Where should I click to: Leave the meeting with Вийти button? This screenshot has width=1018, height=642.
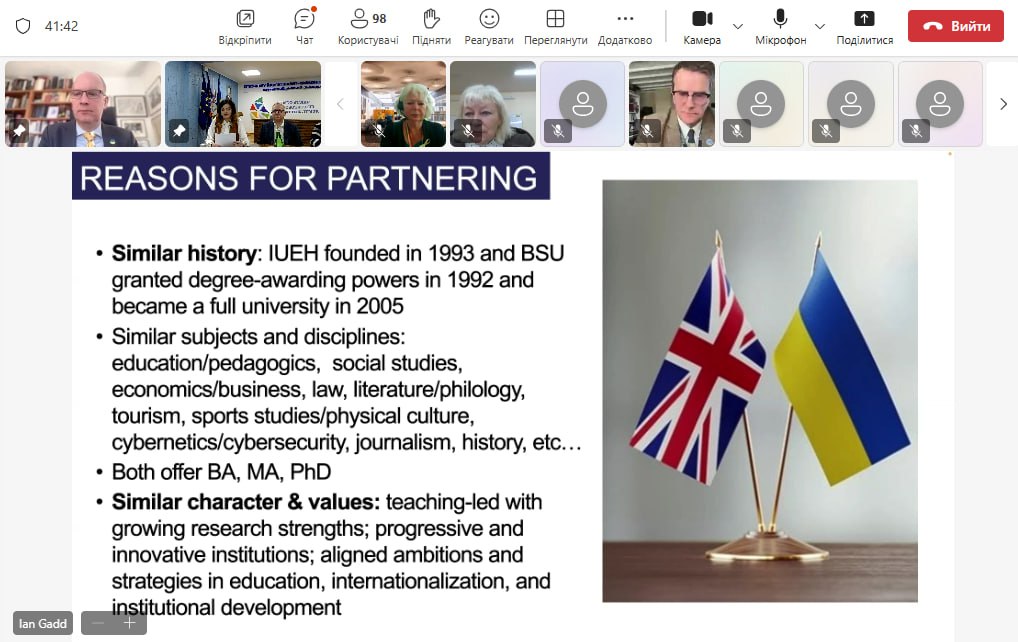(x=956, y=26)
